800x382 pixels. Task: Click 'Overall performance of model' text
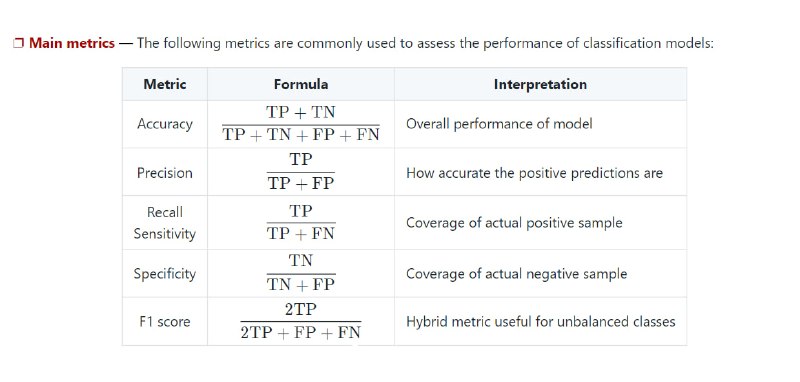click(499, 124)
